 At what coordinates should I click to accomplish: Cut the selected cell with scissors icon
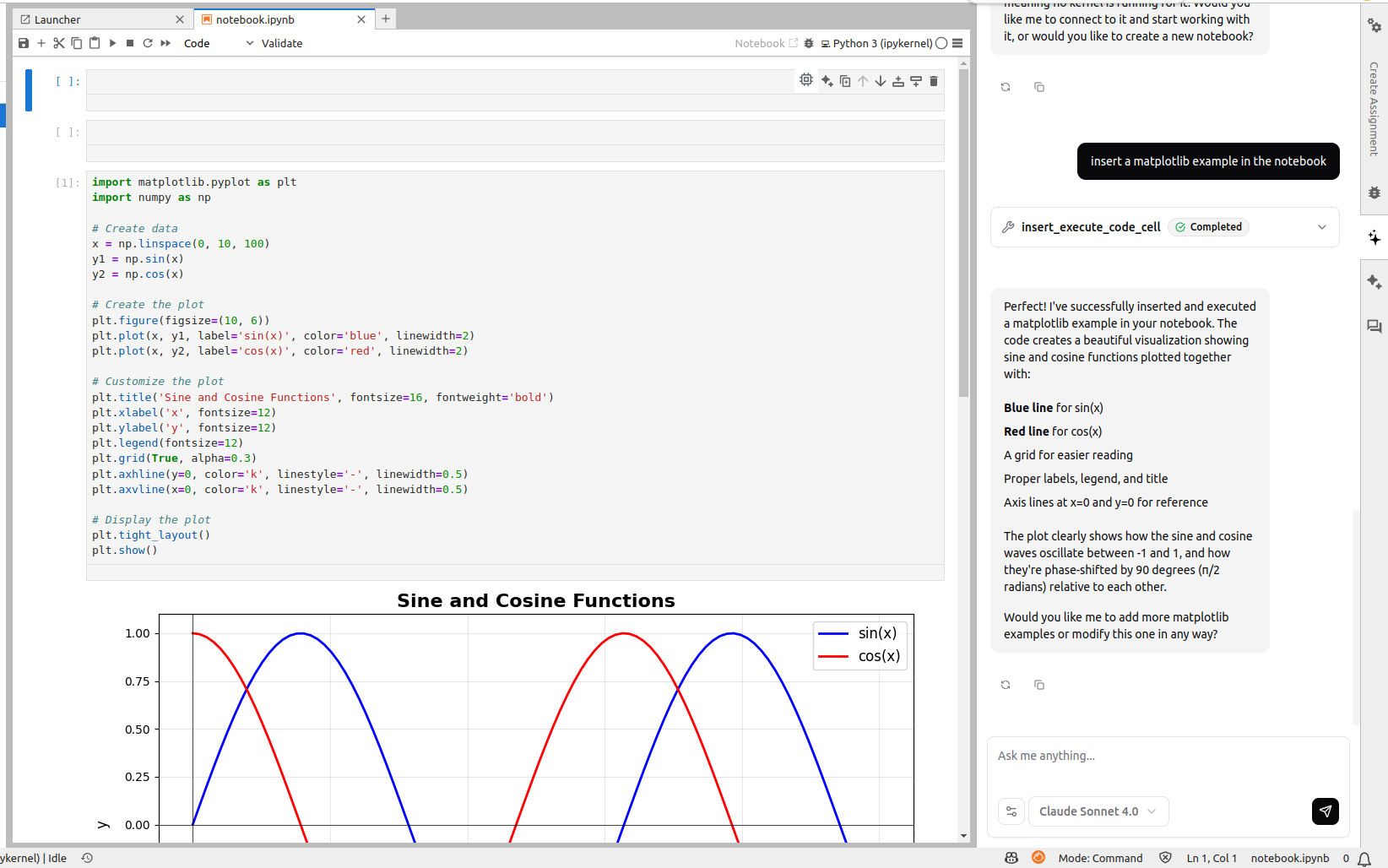(x=59, y=43)
